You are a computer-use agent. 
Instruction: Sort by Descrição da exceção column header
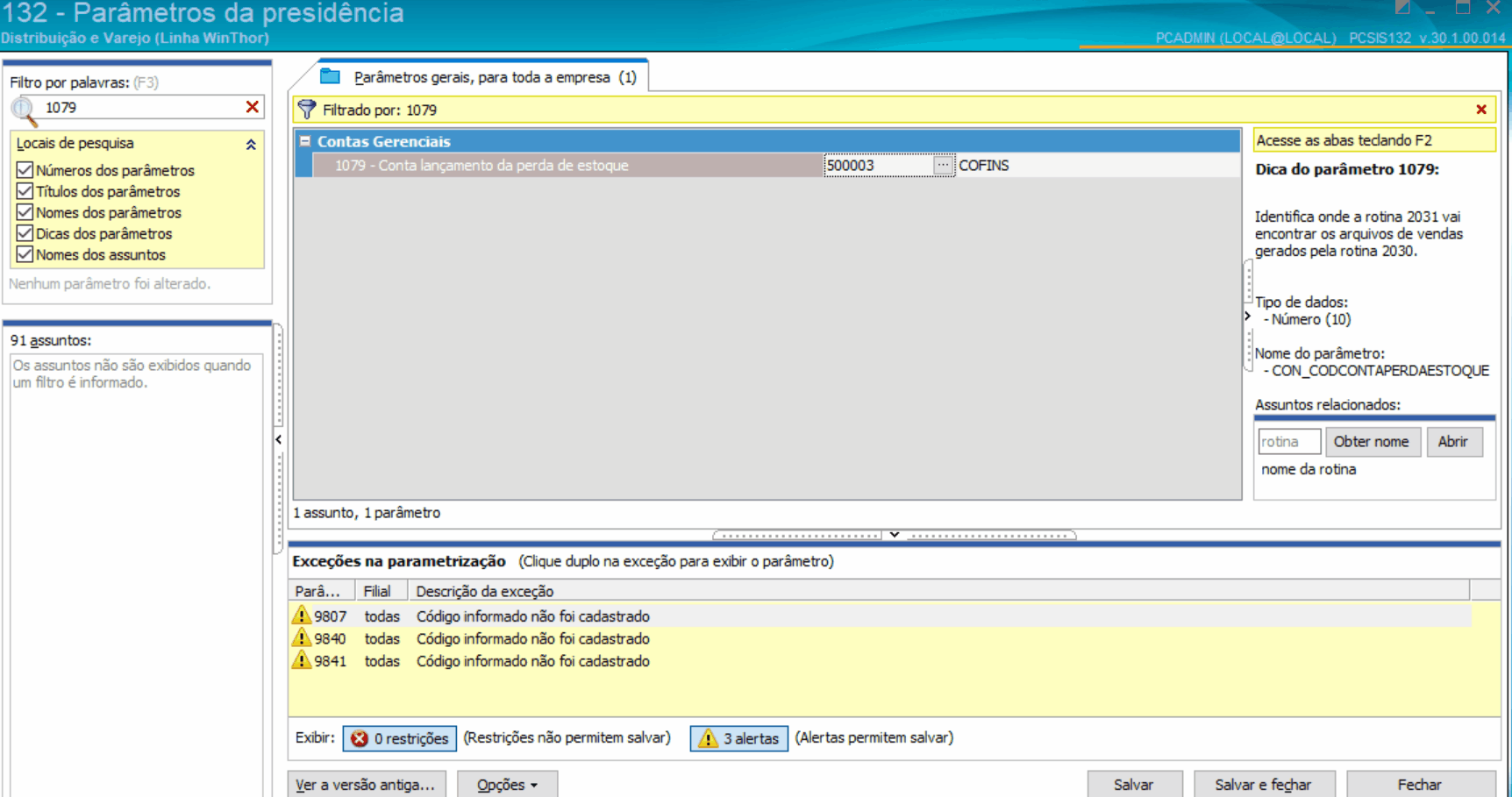point(938,591)
